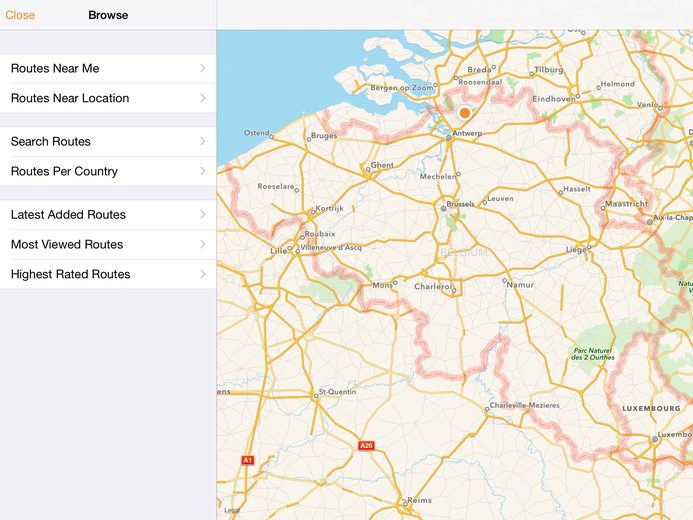
Task: Tap the Antwerp city label
Action: pyautogui.click(x=467, y=133)
